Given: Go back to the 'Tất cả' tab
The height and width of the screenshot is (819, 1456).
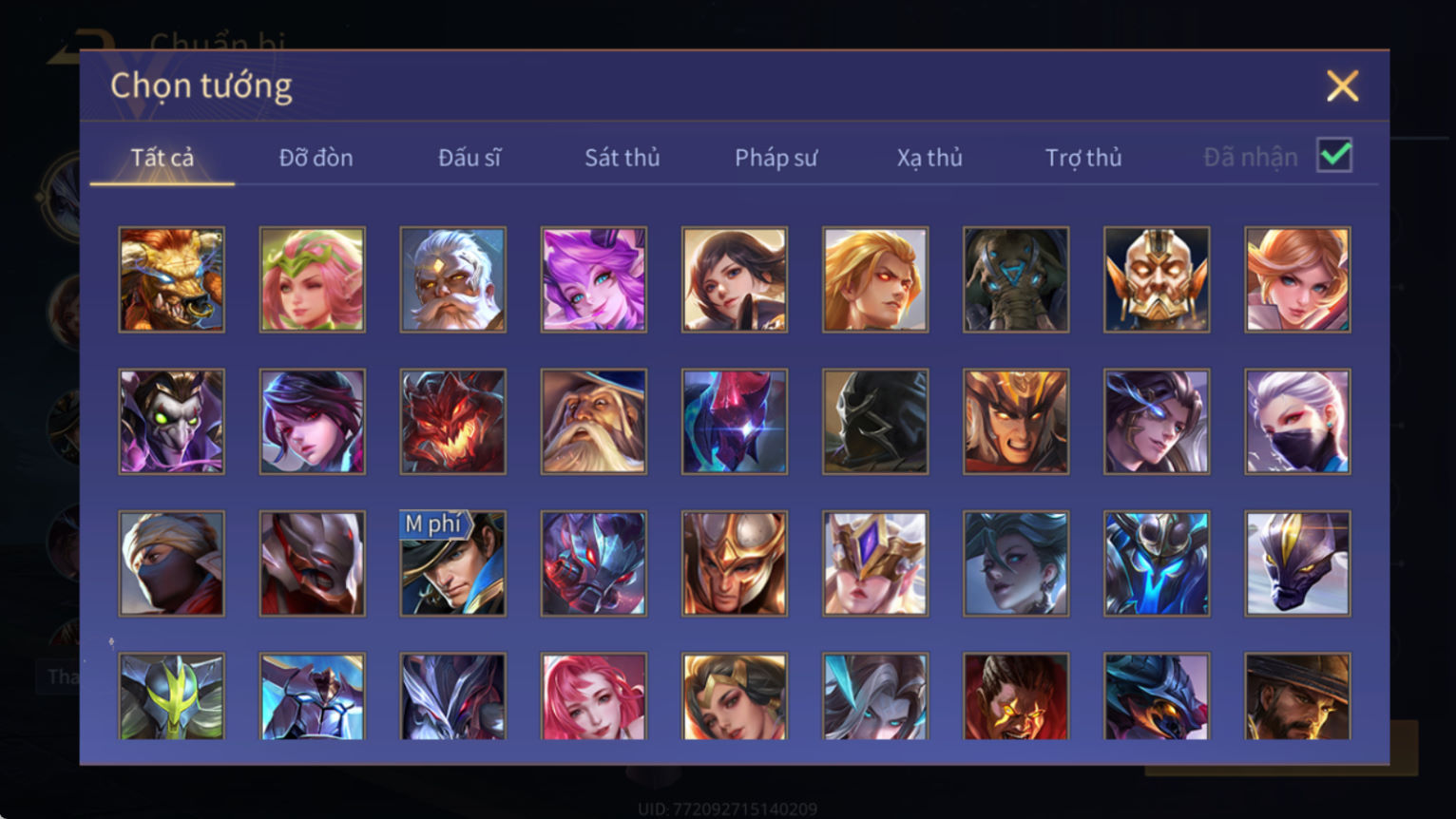Looking at the screenshot, I should click(x=162, y=158).
